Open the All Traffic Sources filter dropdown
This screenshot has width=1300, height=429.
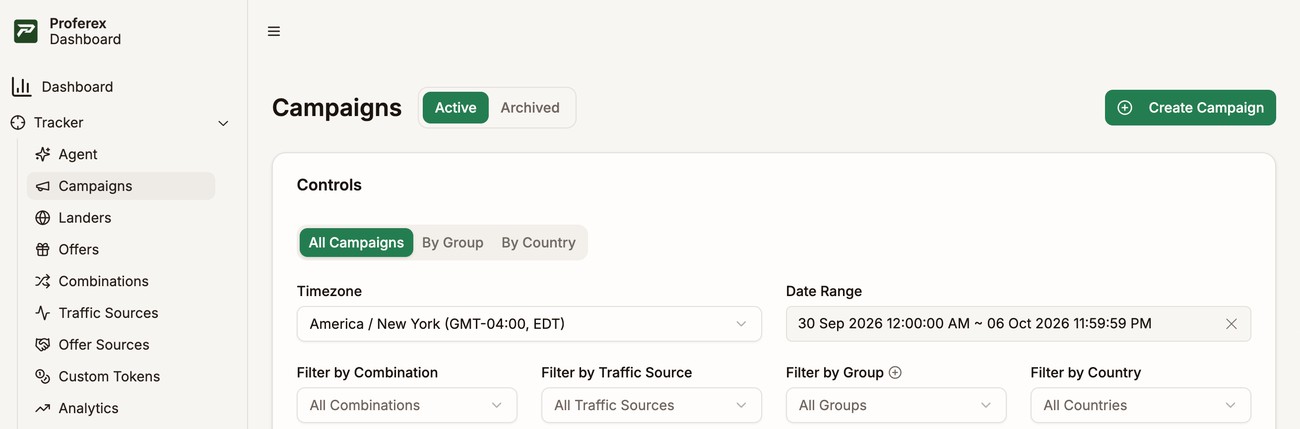651,405
